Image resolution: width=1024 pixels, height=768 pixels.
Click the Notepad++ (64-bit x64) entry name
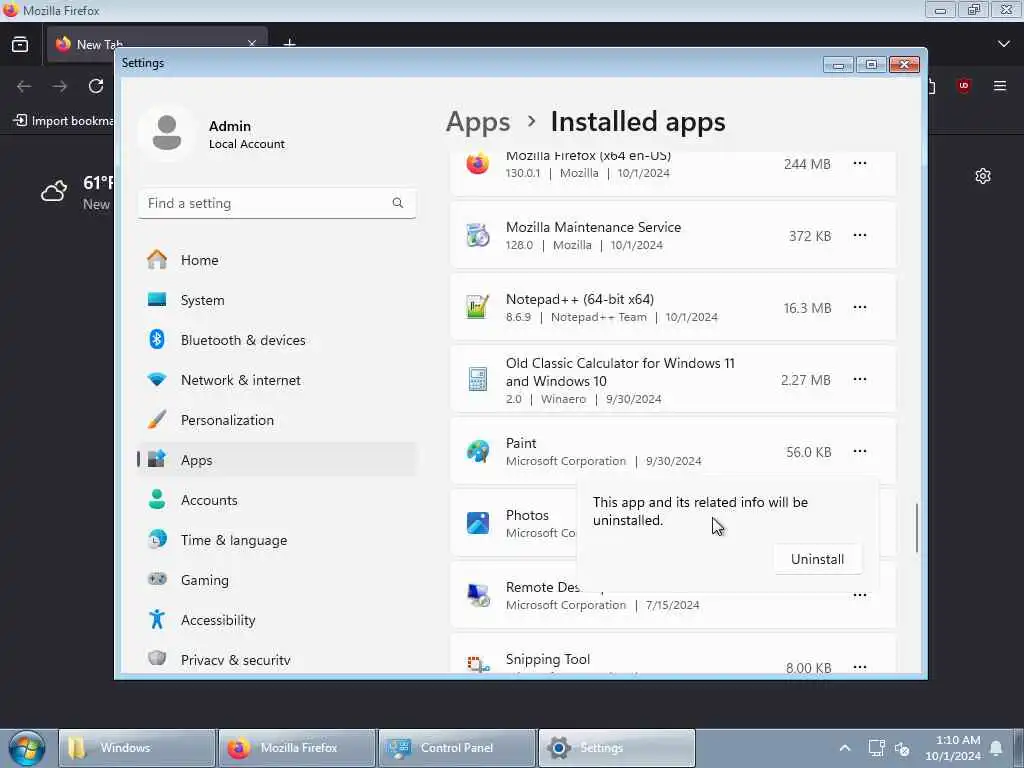point(579,299)
